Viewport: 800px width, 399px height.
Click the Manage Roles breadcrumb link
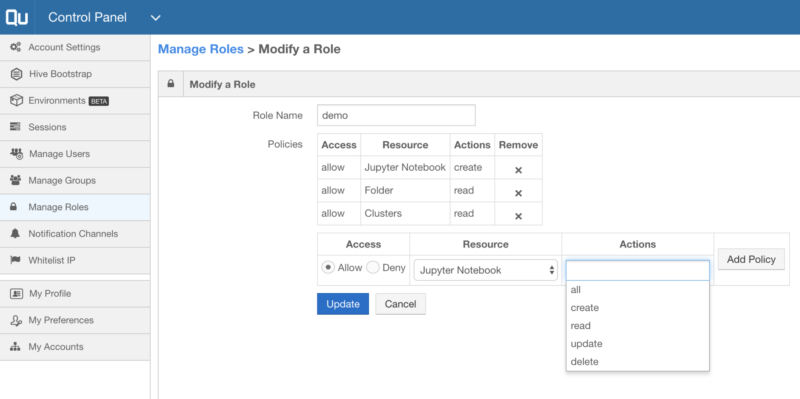201,49
